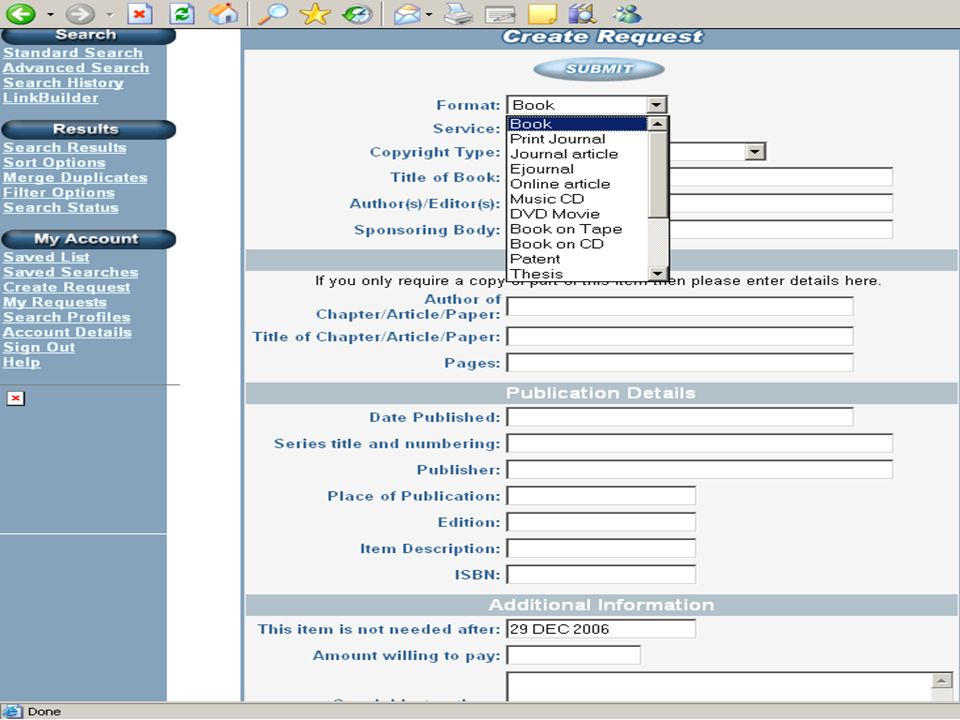Click the Date Published input field
This screenshot has height=720, width=960.
coord(680,417)
